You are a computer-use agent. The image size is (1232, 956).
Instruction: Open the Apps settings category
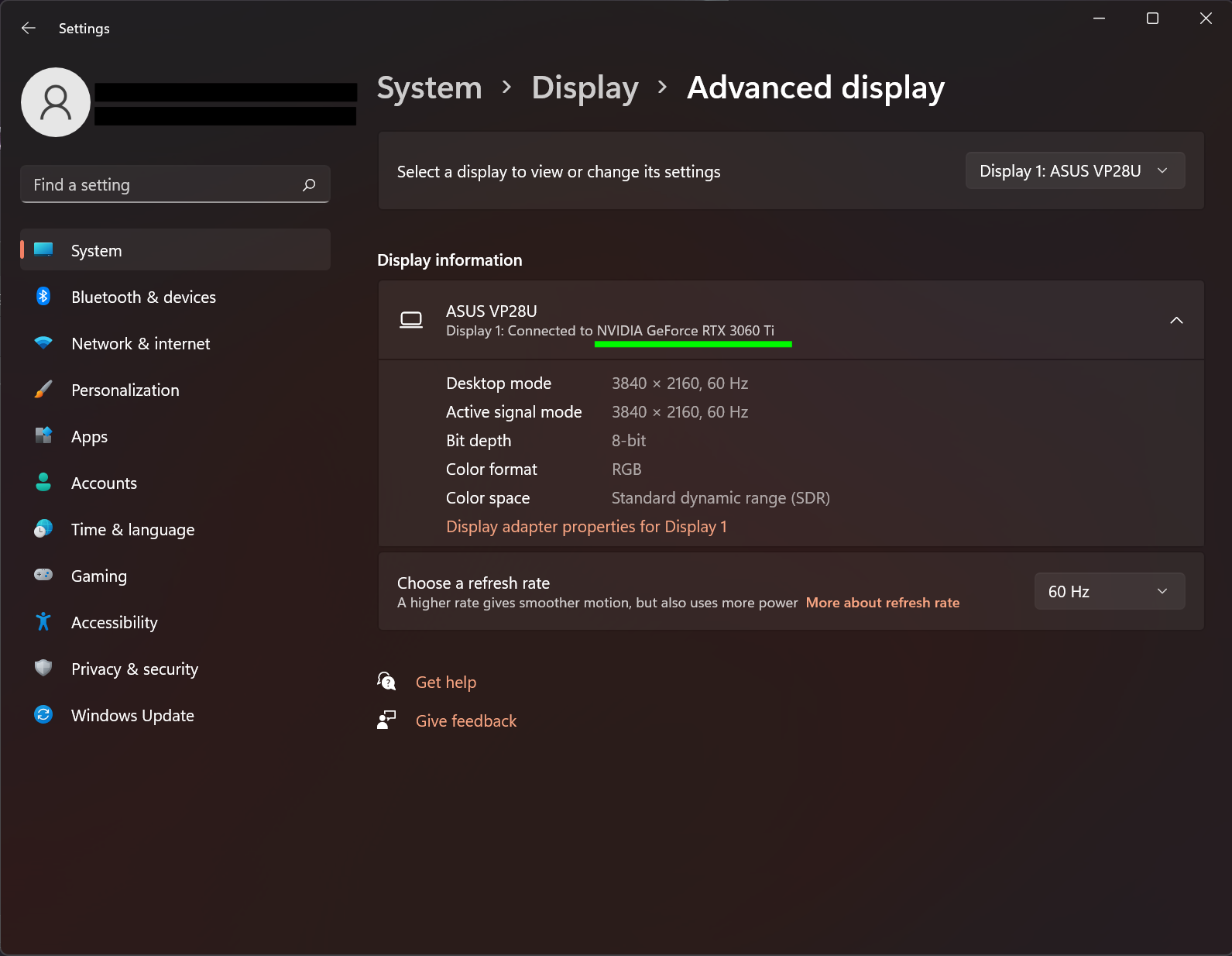point(90,437)
